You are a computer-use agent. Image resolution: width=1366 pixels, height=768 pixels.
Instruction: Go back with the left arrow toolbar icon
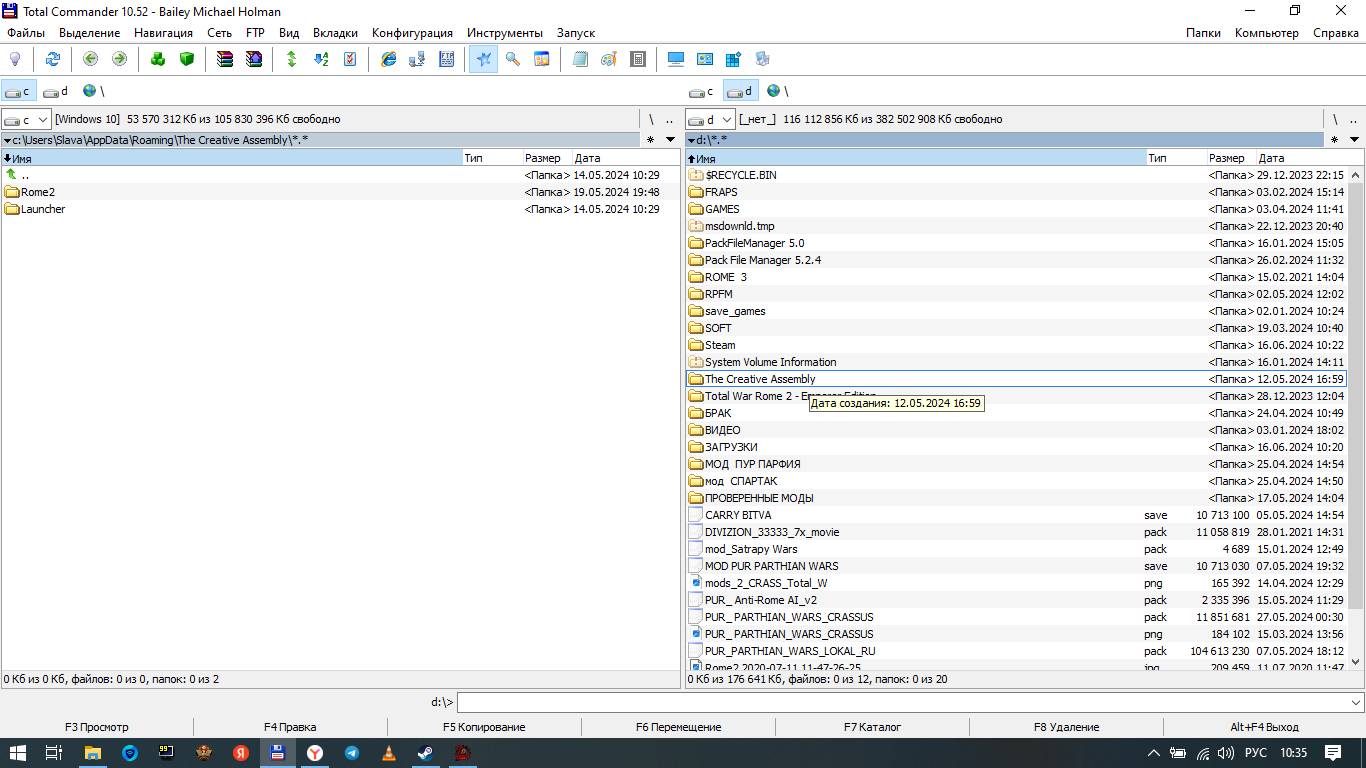click(90, 59)
